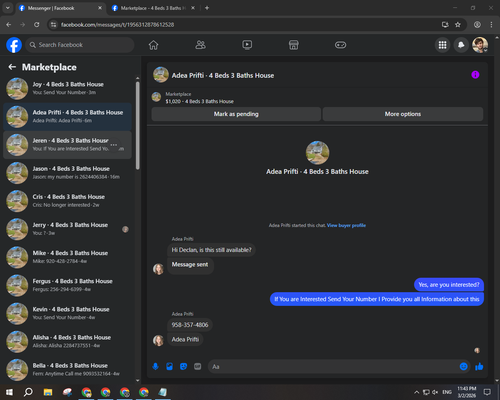This screenshot has height=400, width=500.
Task: Open conversation information purple icon
Action: [x=475, y=75]
